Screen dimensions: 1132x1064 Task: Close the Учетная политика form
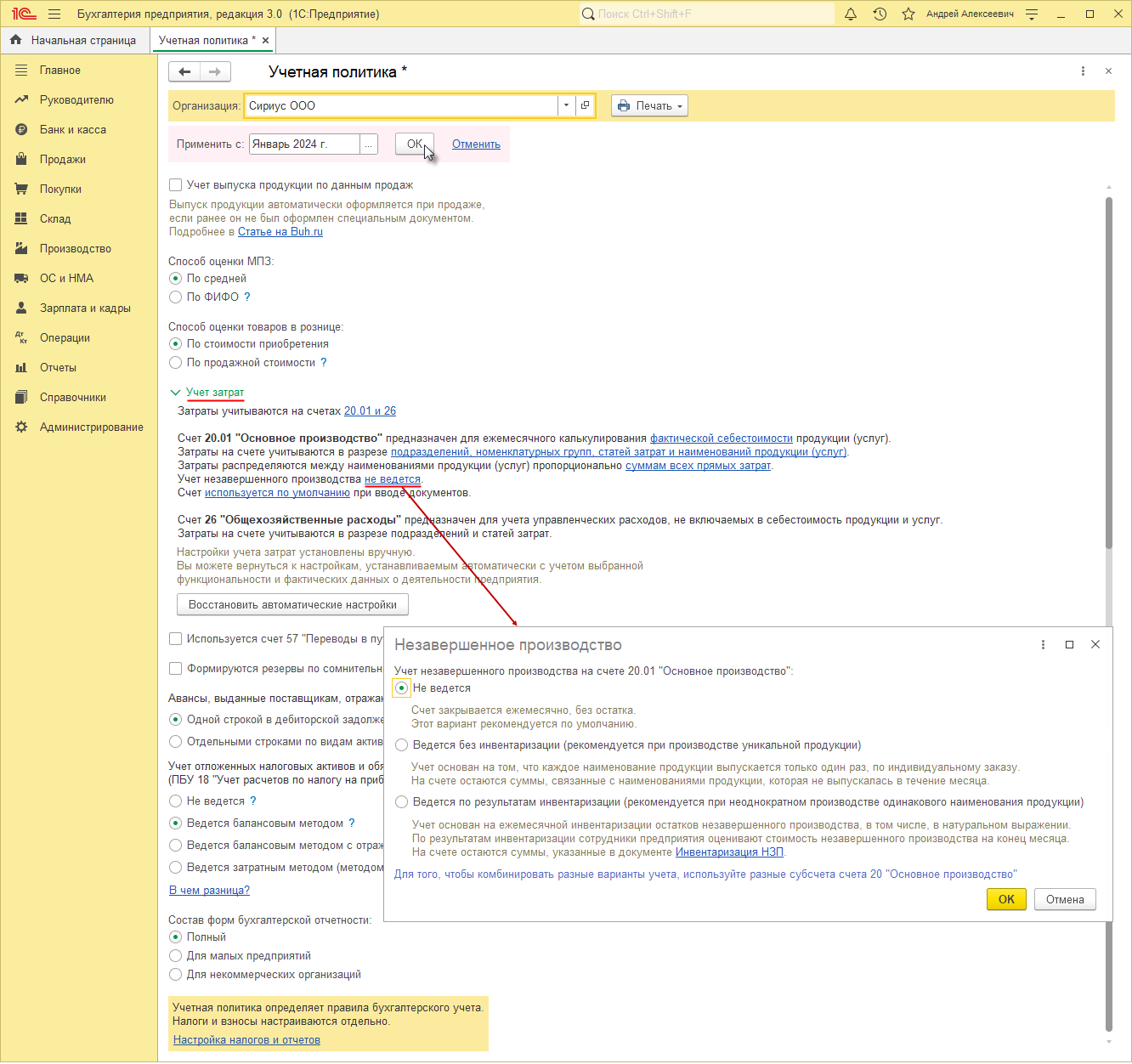pos(1108,71)
